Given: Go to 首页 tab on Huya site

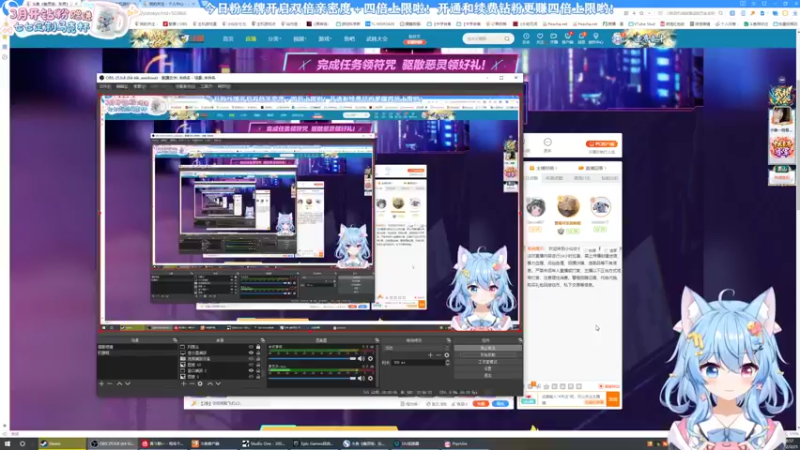Looking at the screenshot, I should (228, 39).
